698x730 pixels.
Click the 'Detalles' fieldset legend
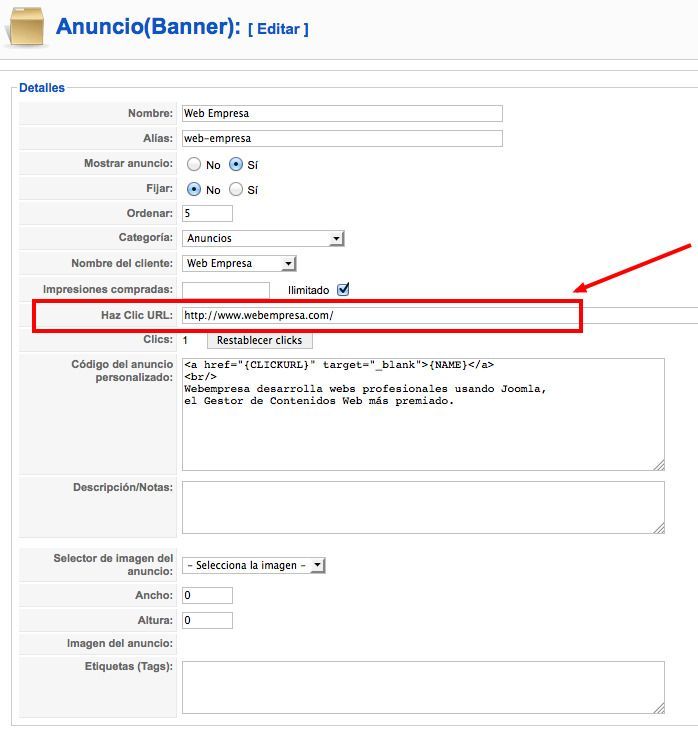[42, 88]
